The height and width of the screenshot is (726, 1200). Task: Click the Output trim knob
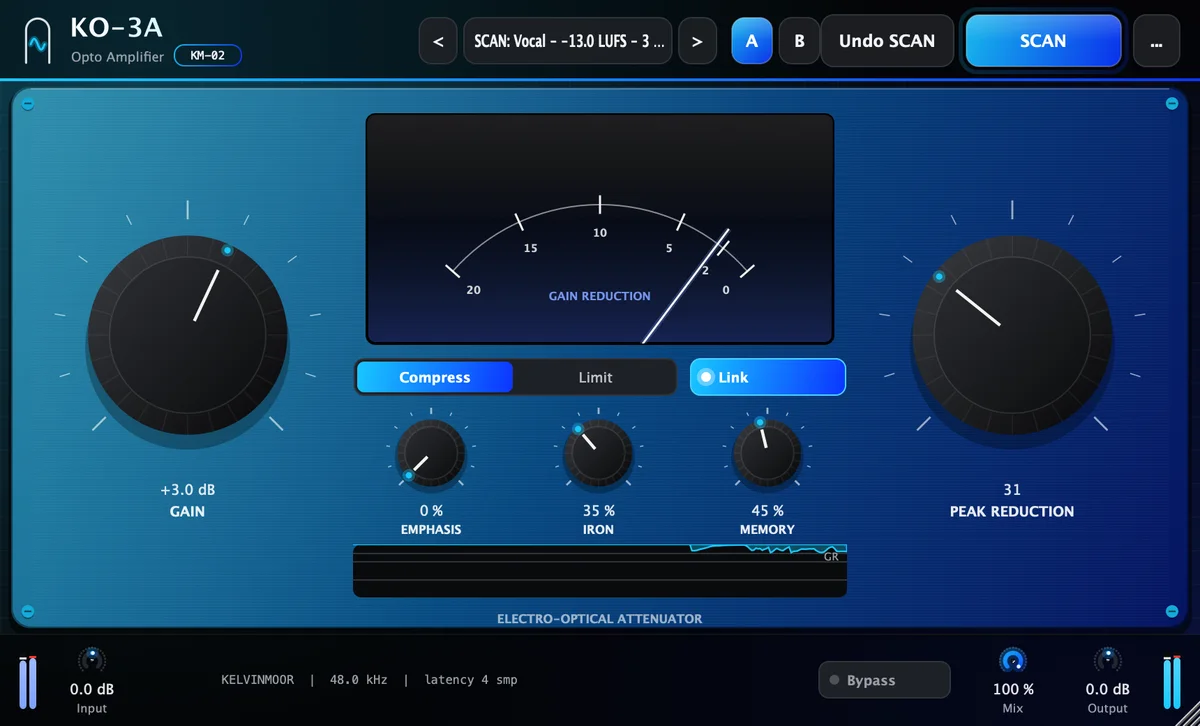(1108, 660)
